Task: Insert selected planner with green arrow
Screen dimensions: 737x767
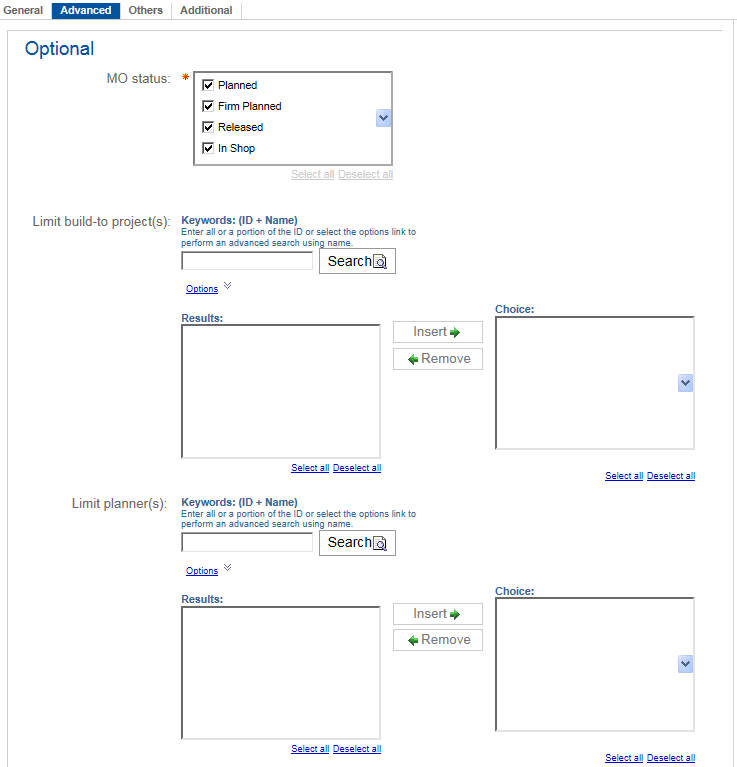Action: (x=437, y=614)
